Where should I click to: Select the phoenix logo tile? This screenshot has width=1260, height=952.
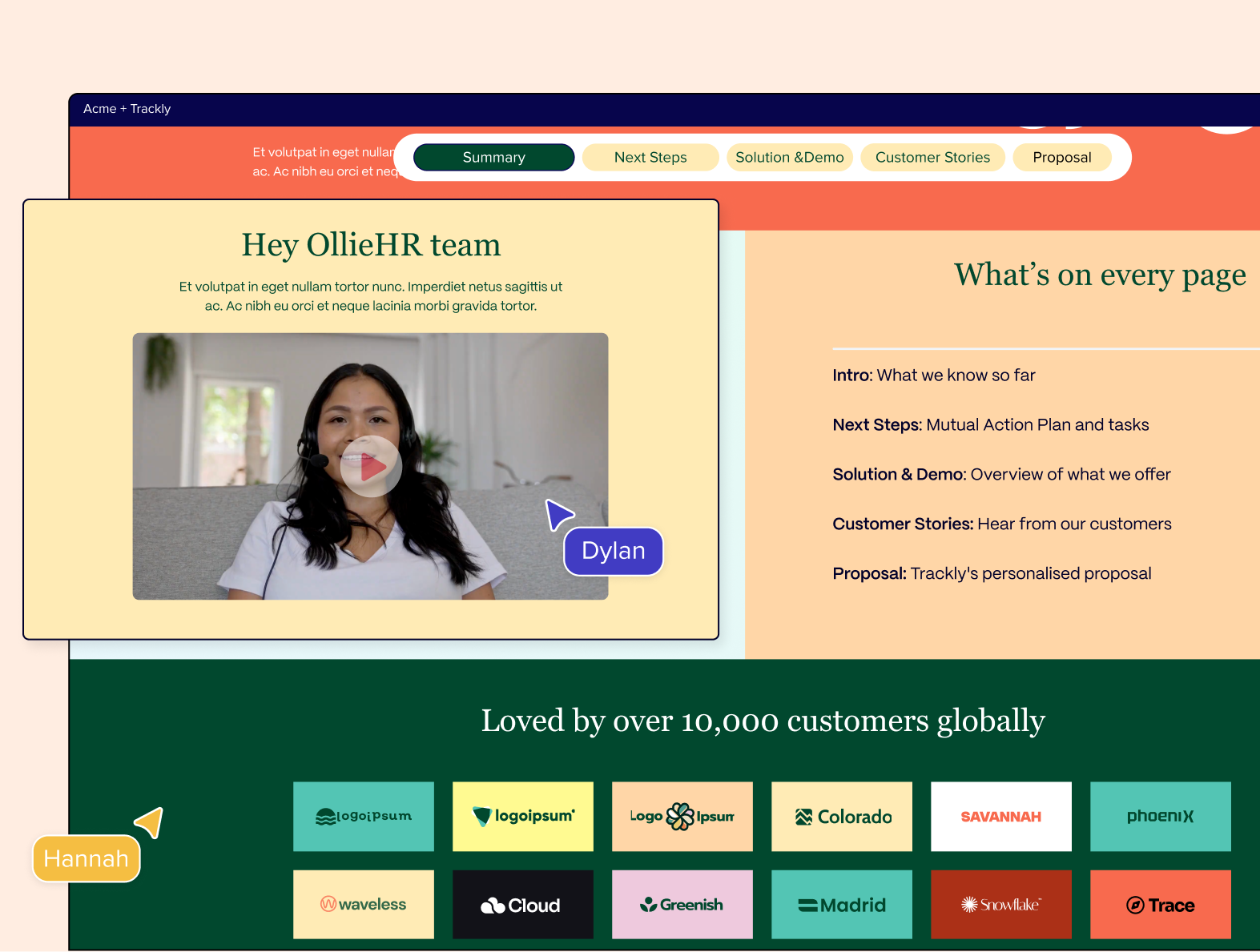pos(1161,817)
